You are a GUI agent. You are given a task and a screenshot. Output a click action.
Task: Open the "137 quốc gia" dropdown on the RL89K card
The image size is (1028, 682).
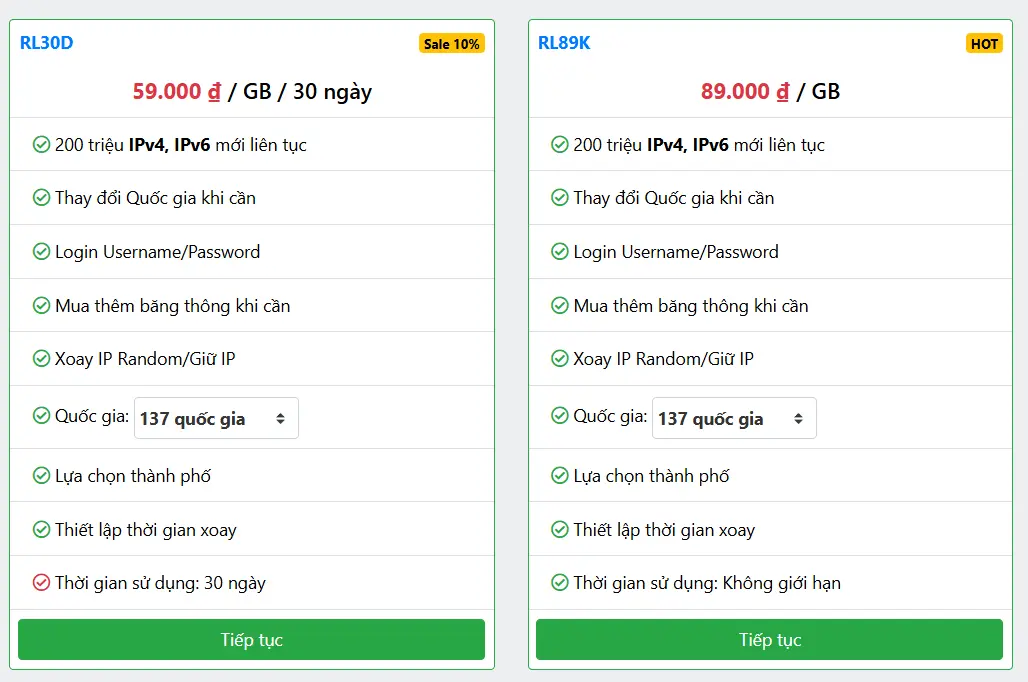click(x=734, y=418)
